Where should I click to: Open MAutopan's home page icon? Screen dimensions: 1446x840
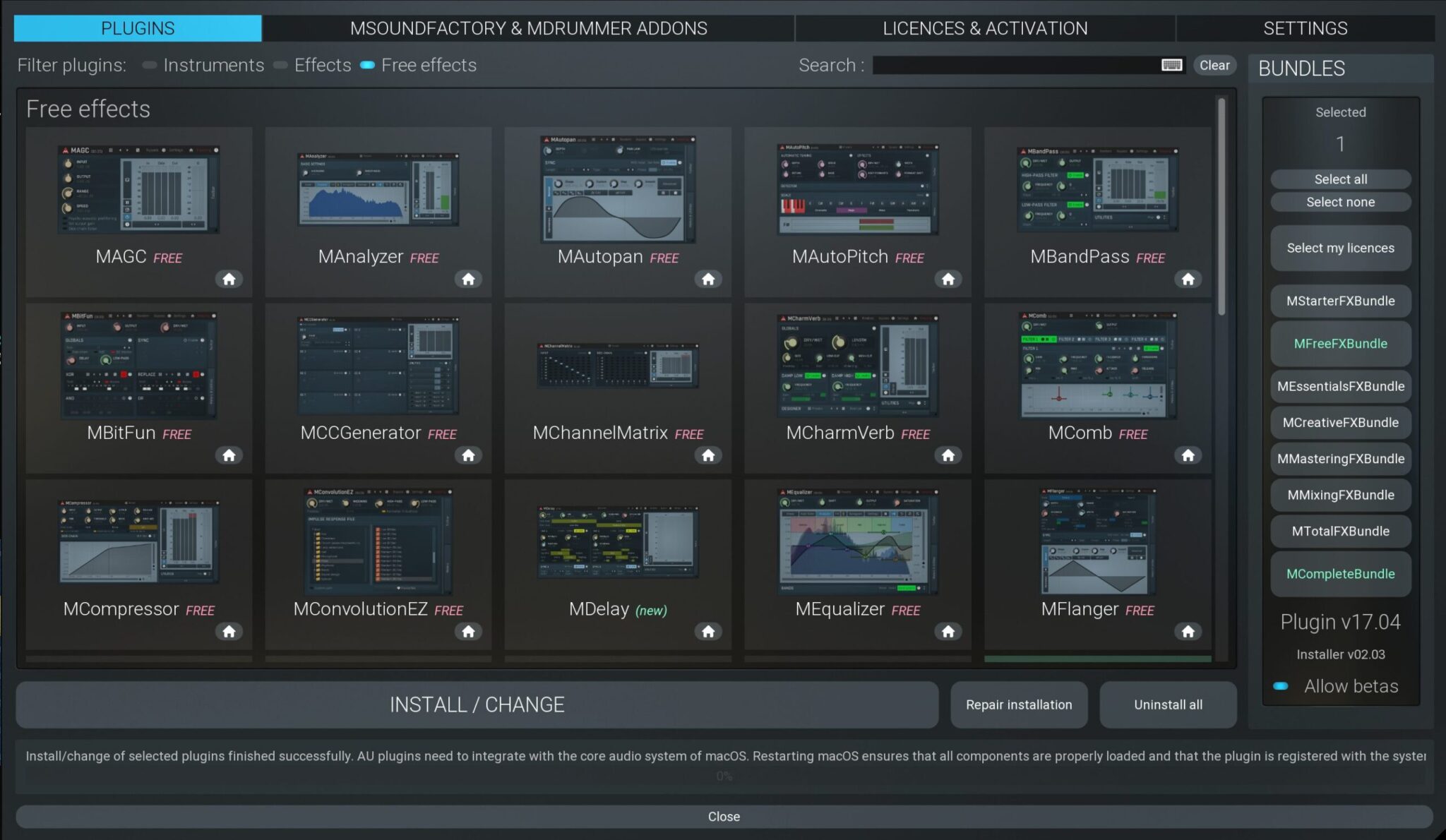click(x=708, y=279)
